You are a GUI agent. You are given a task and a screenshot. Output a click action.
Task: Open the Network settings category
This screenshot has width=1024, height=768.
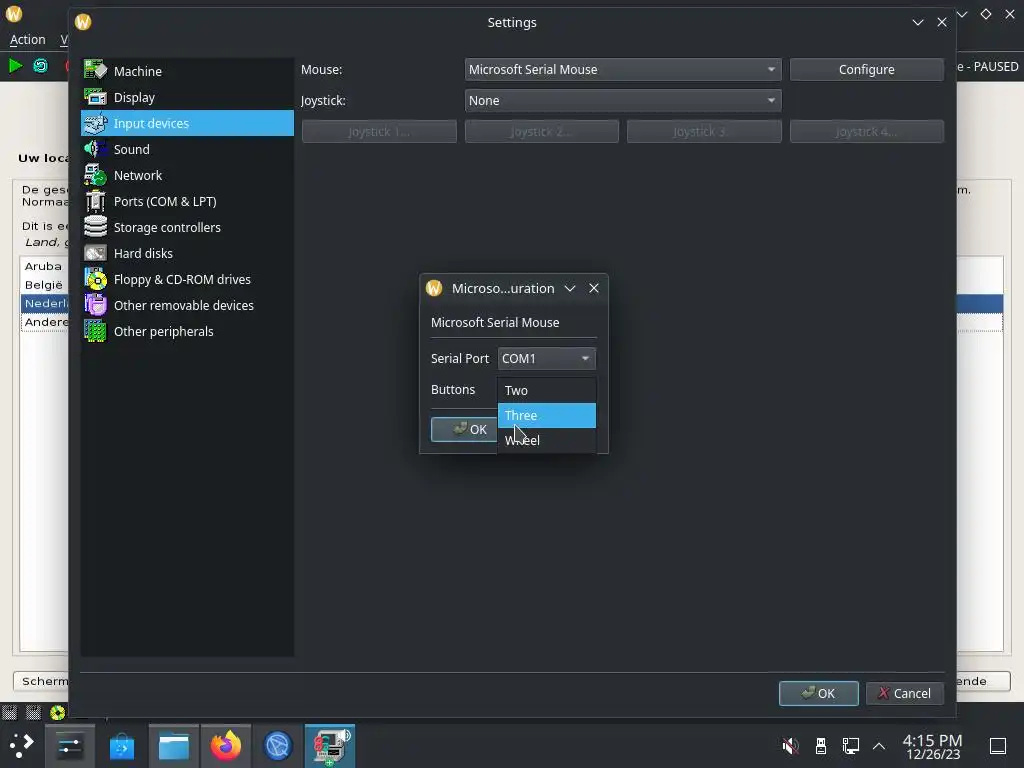coord(187,176)
